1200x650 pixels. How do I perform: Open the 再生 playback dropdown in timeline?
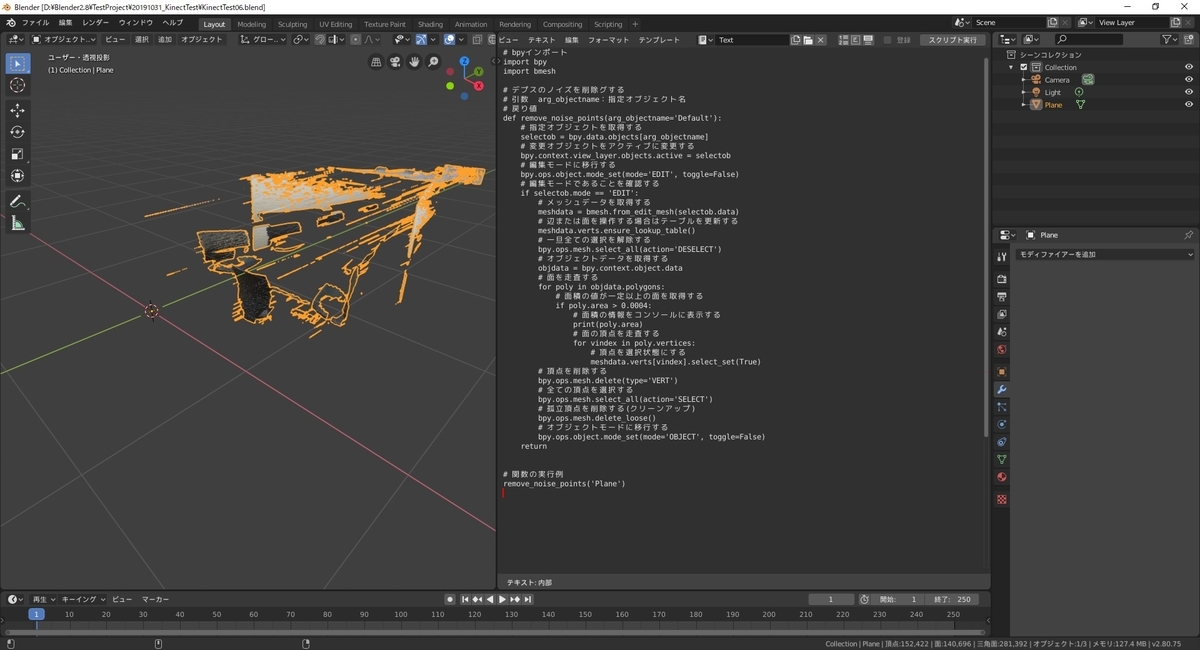click(x=43, y=599)
